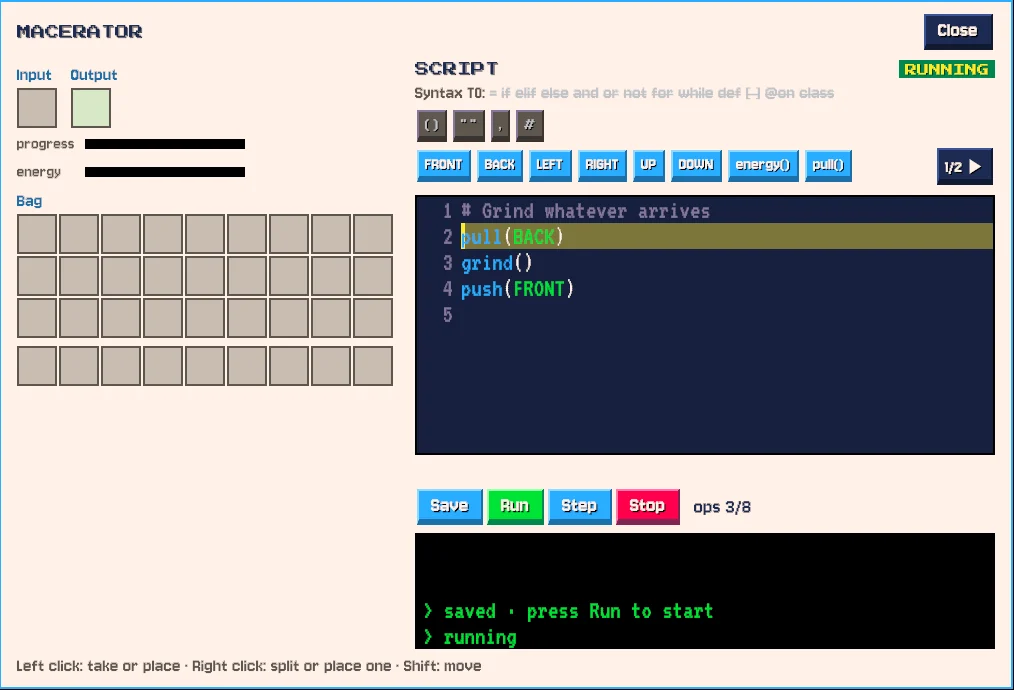Click the Bag heading
The image size is (1014, 690).
[29, 201]
